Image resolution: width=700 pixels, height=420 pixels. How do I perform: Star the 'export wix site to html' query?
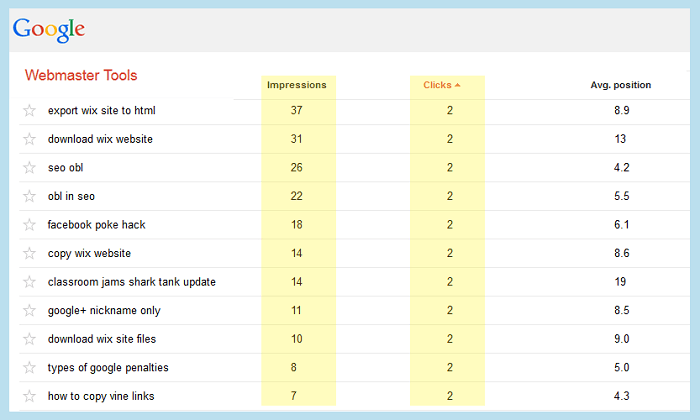[29, 110]
